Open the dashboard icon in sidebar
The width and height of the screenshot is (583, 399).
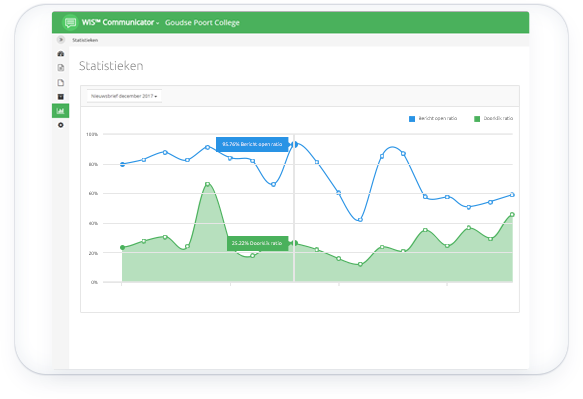pos(61,54)
